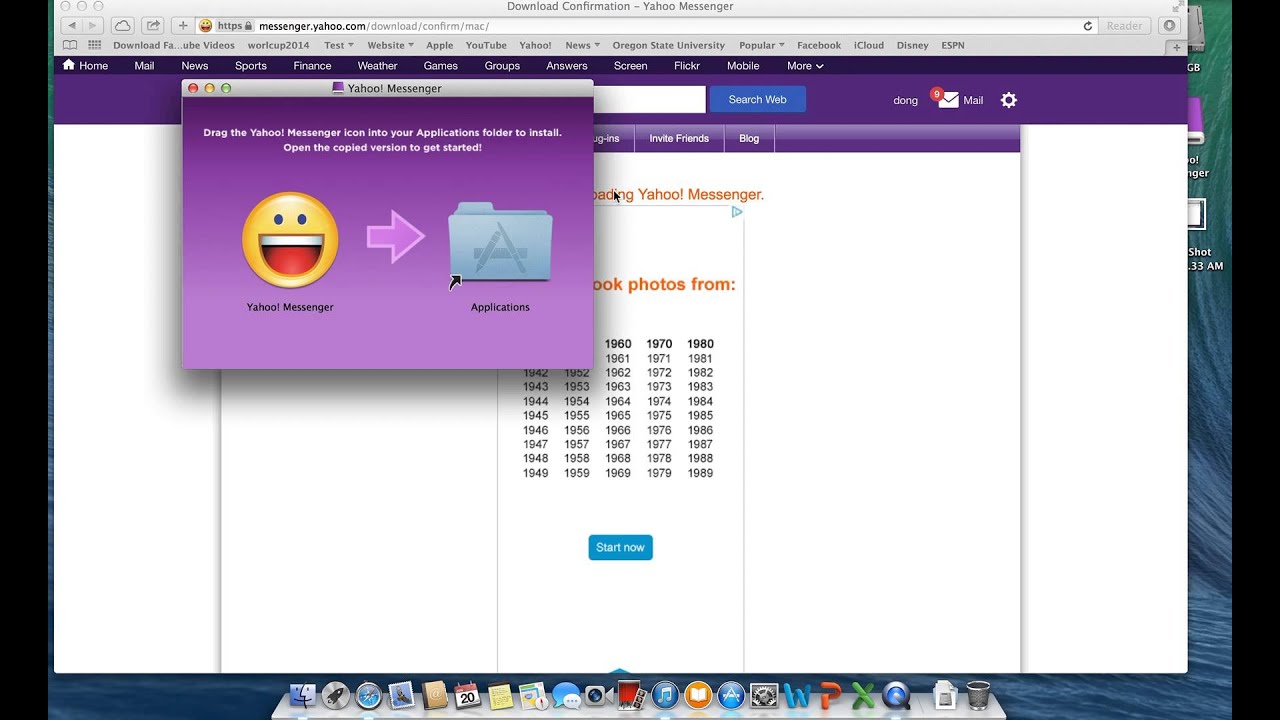Open the YouTube bookmark
This screenshot has width=1280, height=720.
(486, 45)
